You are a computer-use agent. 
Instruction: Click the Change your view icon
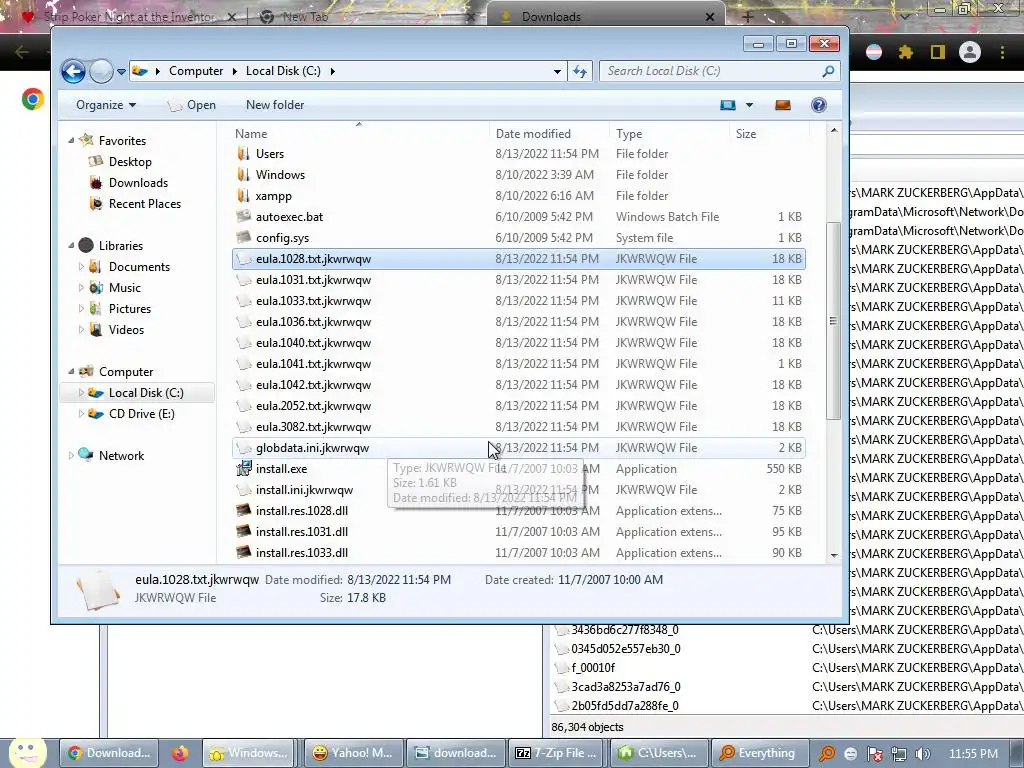pyautogui.click(x=728, y=105)
